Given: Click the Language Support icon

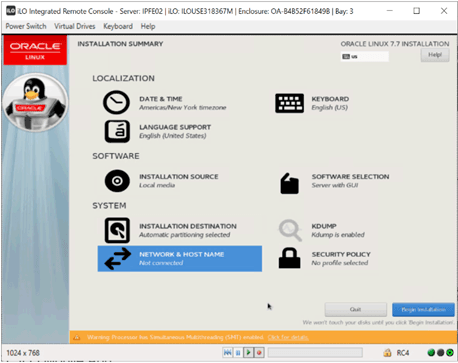Looking at the screenshot, I should click(x=117, y=131).
